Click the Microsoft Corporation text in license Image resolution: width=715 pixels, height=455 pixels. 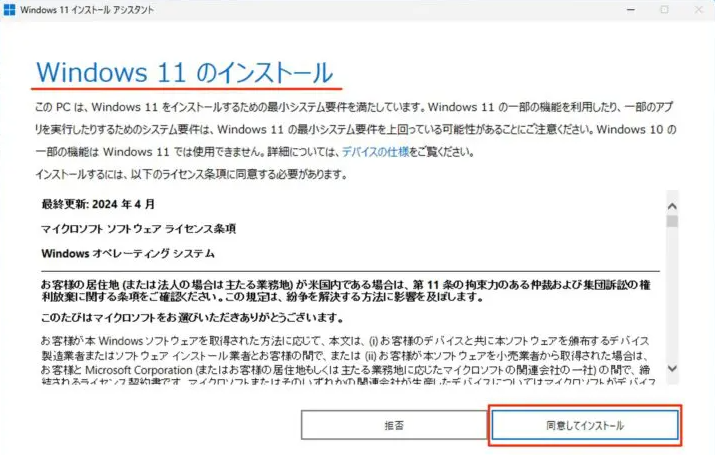pos(139,370)
